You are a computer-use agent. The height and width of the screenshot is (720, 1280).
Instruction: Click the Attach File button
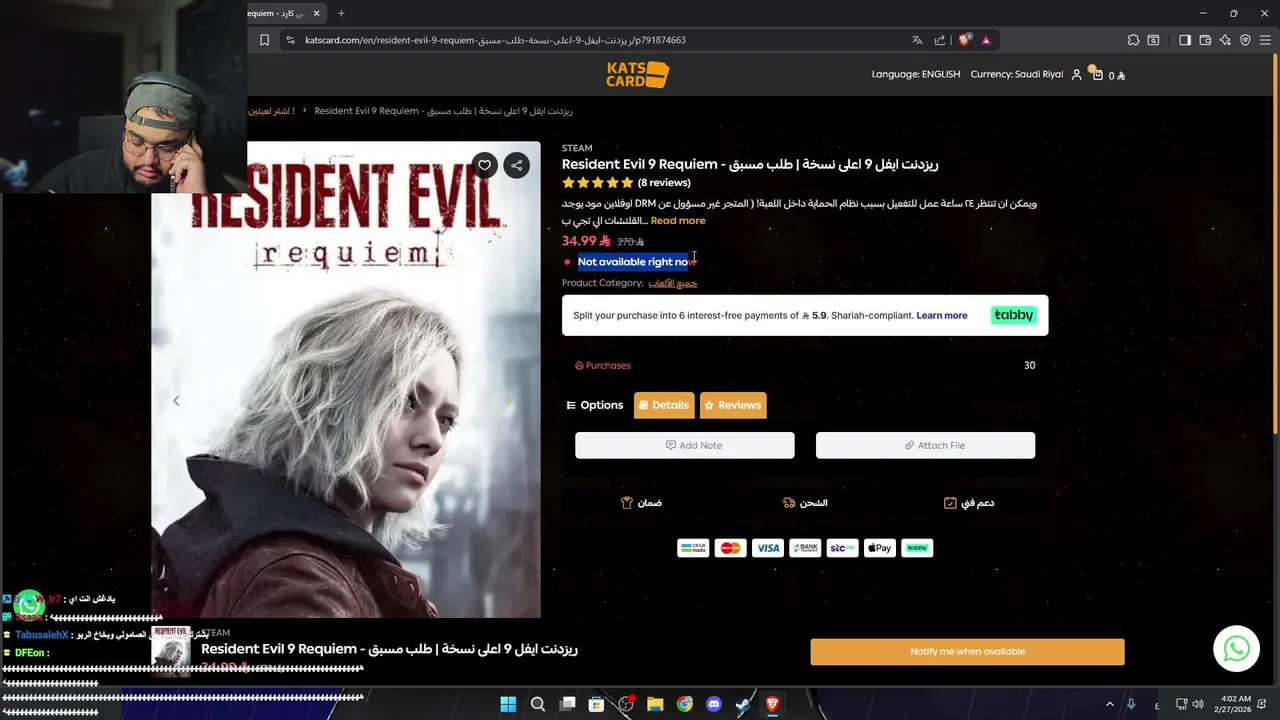[x=925, y=445]
